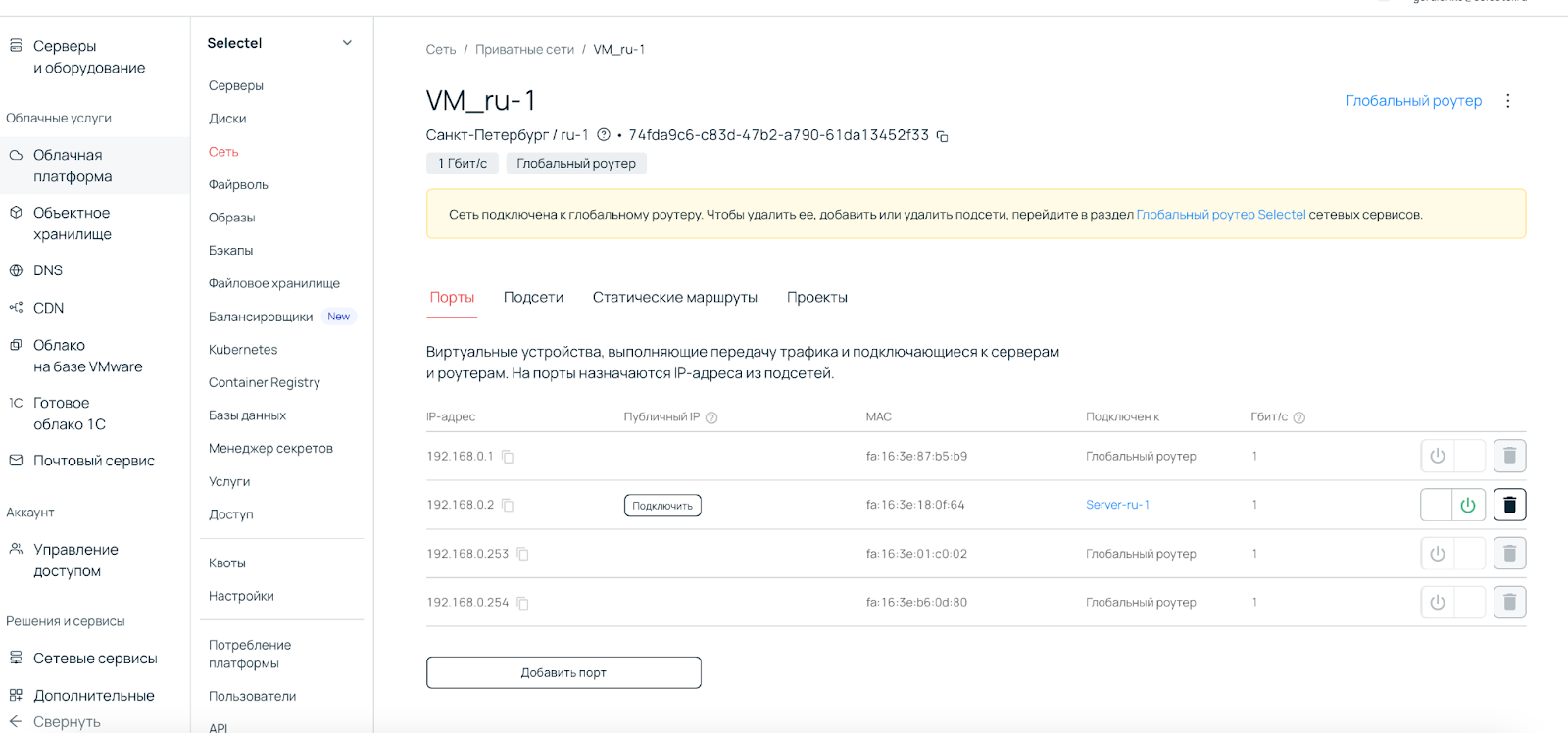Expand the Selectel project dropdown
This screenshot has width=1568, height=733.
pyautogui.click(x=347, y=43)
